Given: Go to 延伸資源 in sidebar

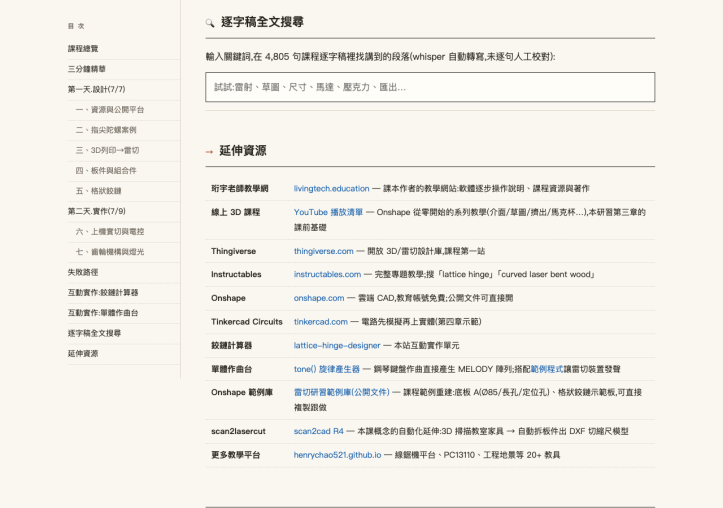Looking at the screenshot, I should 83,353.
